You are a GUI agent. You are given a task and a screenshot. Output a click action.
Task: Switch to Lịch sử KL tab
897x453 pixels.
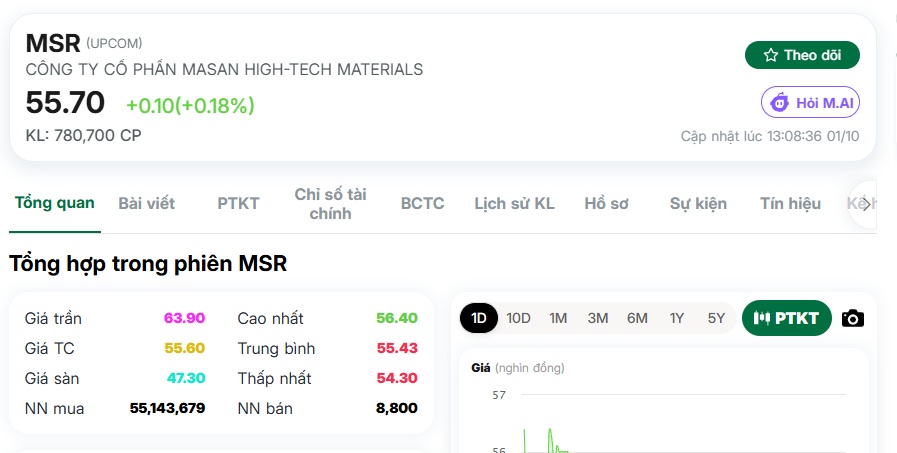[x=514, y=204]
